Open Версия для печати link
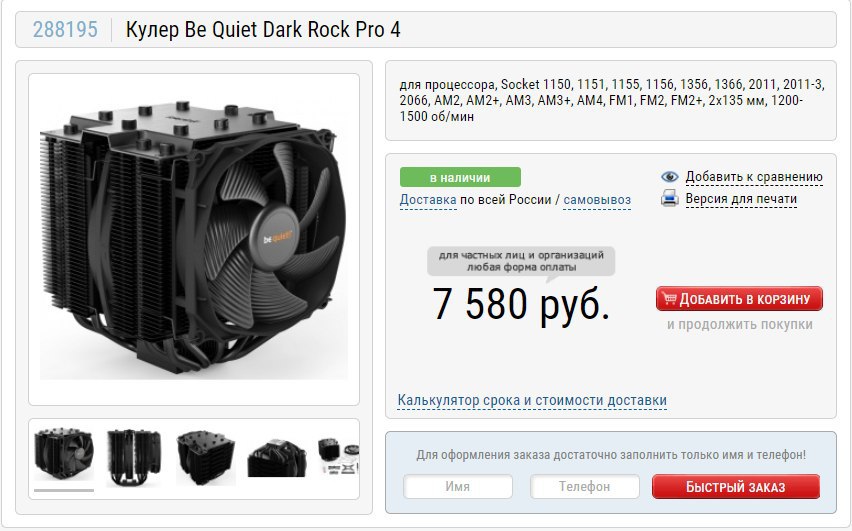The height and width of the screenshot is (531, 852). click(x=741, y=199)
